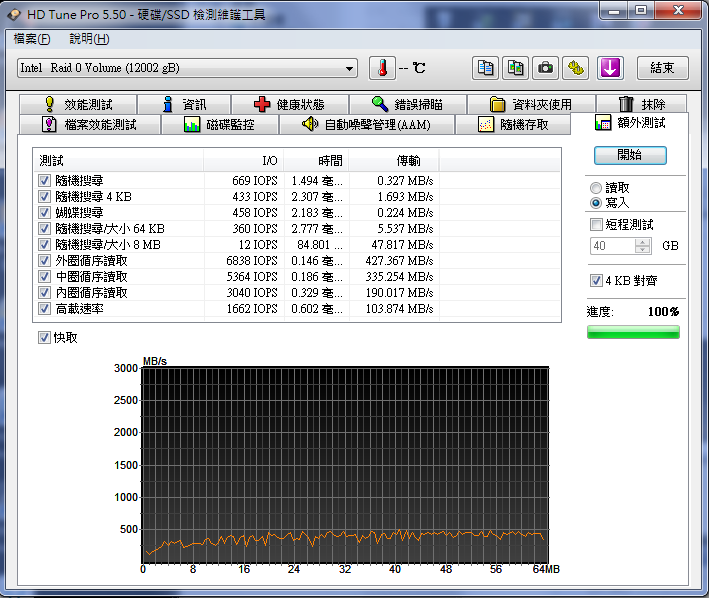709x598 pixels.
Task: Click the purple minimize-to-tray arrow icon
Action: (610, 68)
